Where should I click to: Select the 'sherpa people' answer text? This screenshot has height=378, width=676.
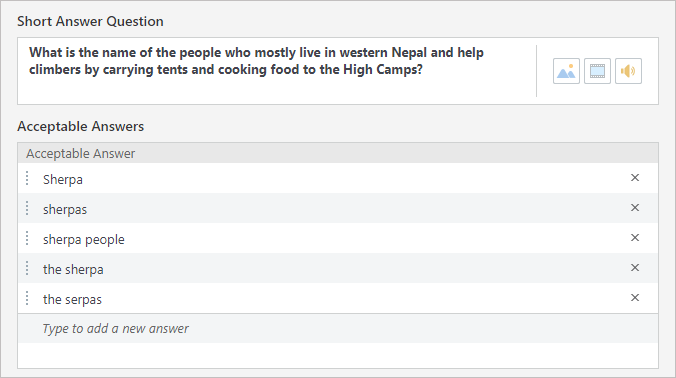click(84, 240)
